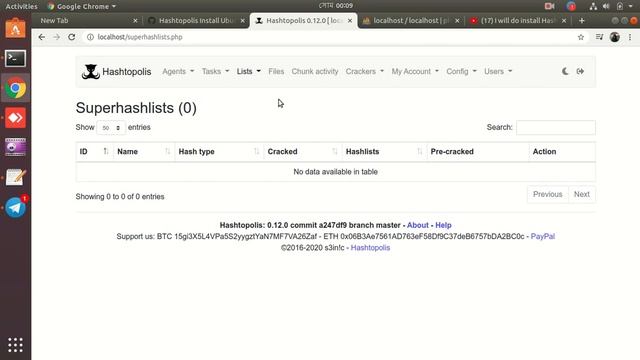Viewport: 640px width, 360px height.
Task: Click the Google Chrome dock icon
Action: tap(15, 88)
